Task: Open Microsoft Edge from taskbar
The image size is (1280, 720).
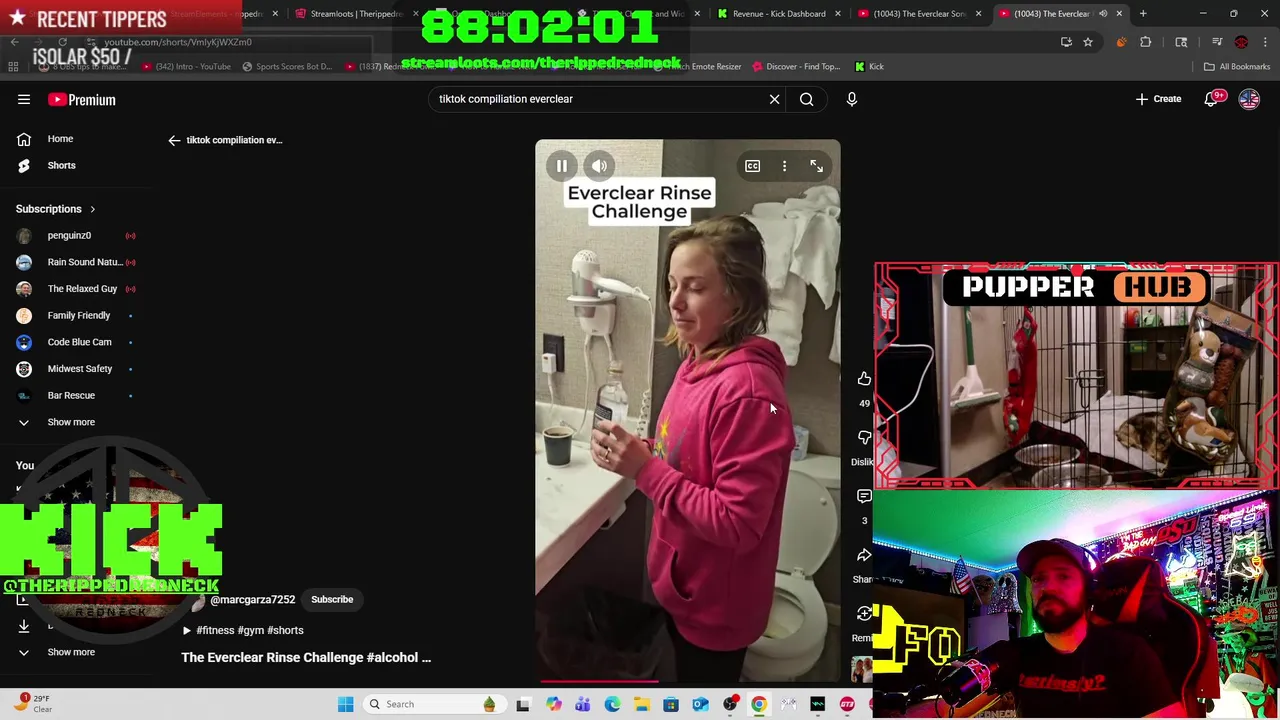Action: click(612, 704)
